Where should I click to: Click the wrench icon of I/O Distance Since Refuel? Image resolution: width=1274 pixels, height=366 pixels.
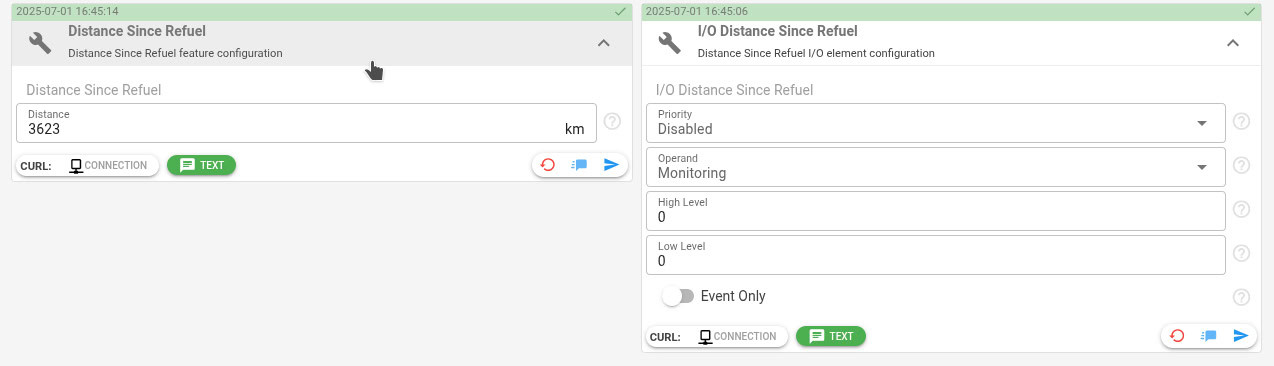pyautogui.click(x=669, y=43)
